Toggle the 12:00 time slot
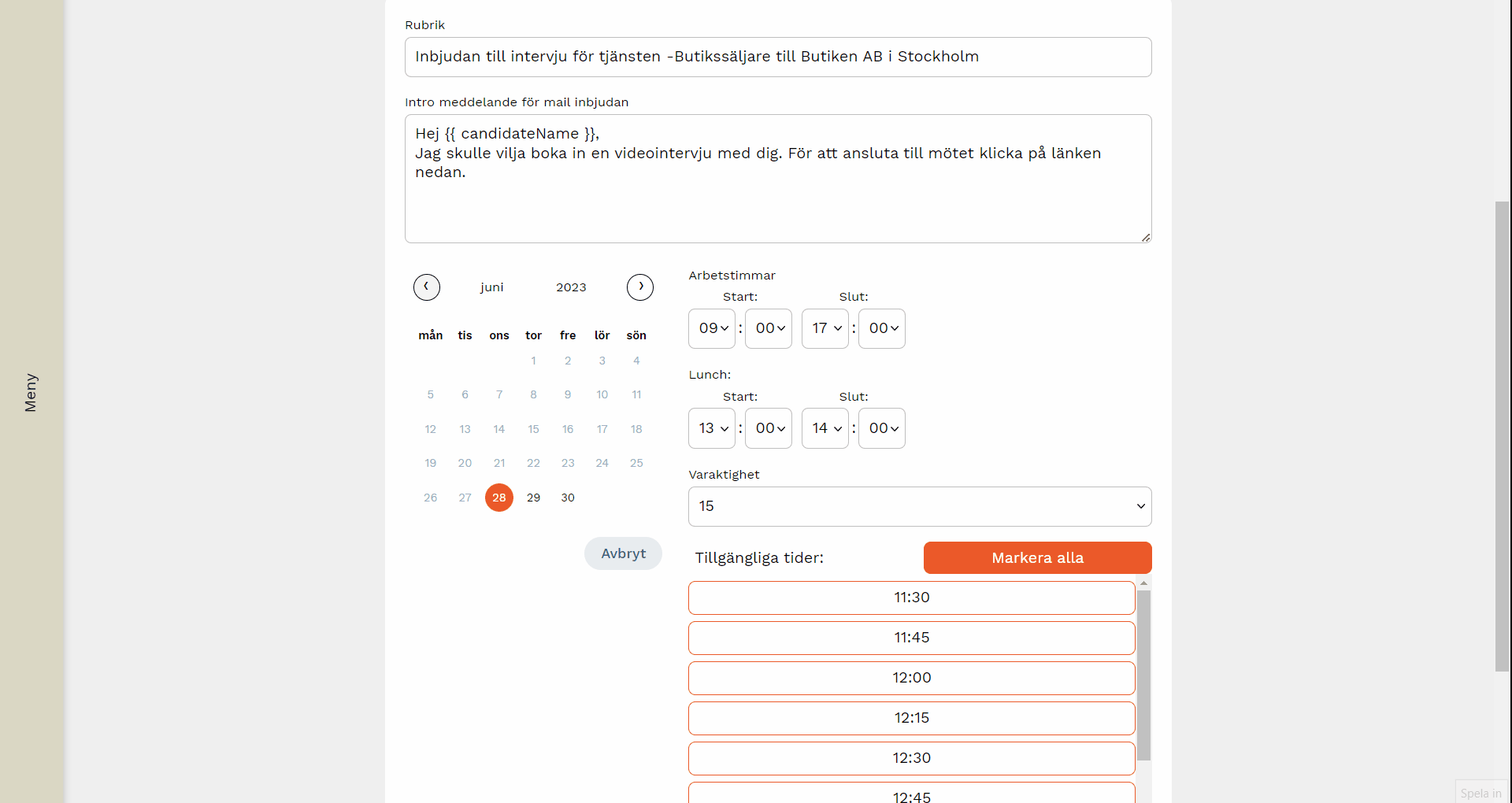The width and height of the screenshot is (1512, 803). [911, 678]
